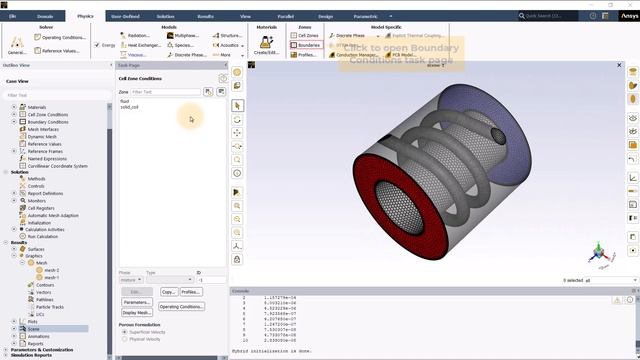Image resolution: width=640 pixels, height=360 pixels.
Task: Switch to the User-Defined ribbon tab
Action: coord(125,16)
